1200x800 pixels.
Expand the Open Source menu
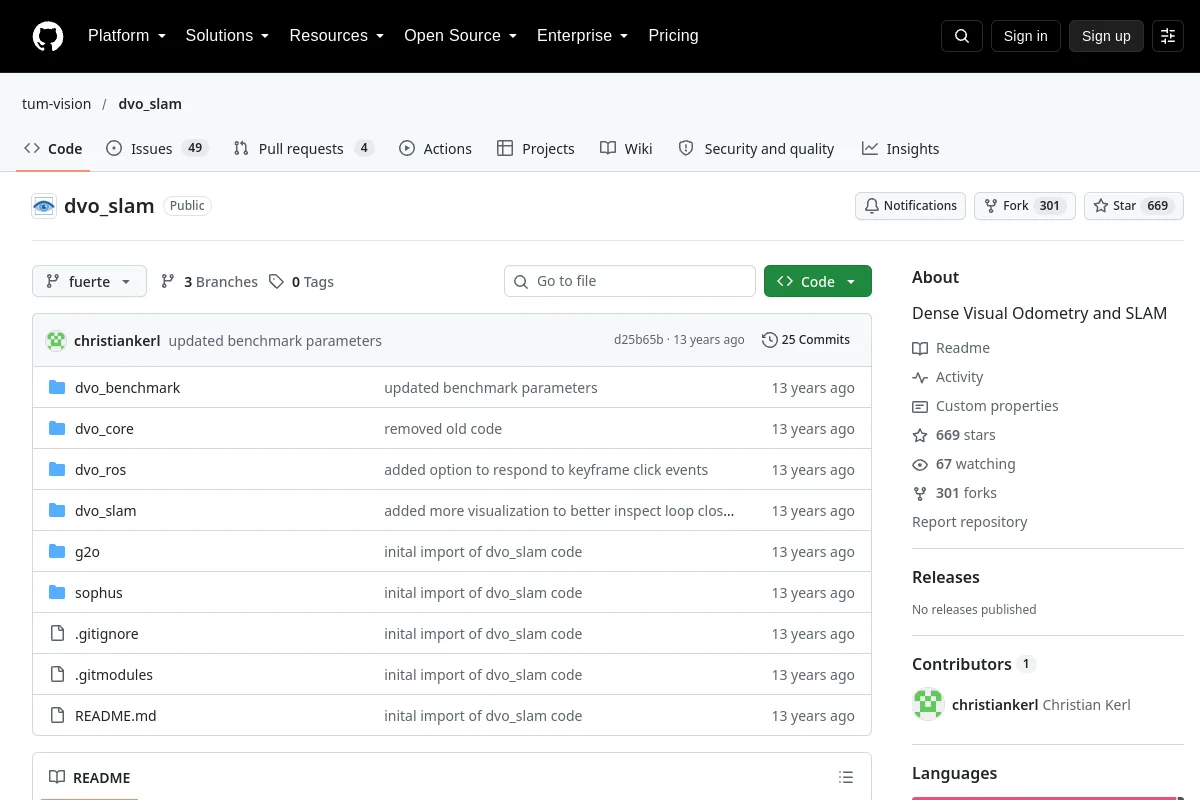[460, 36]
